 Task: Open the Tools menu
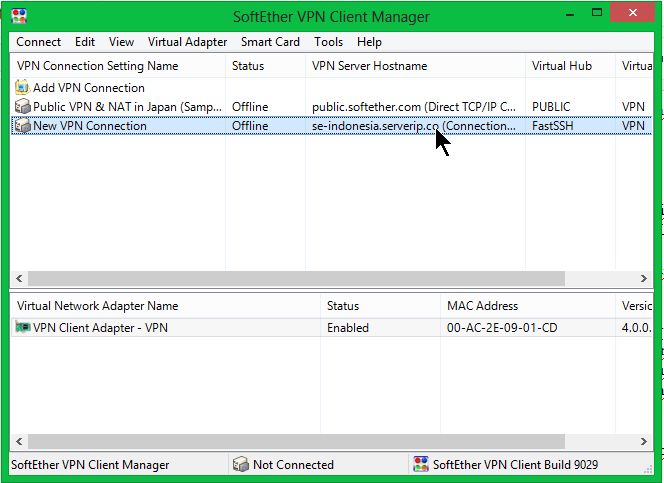pos(328,42)
